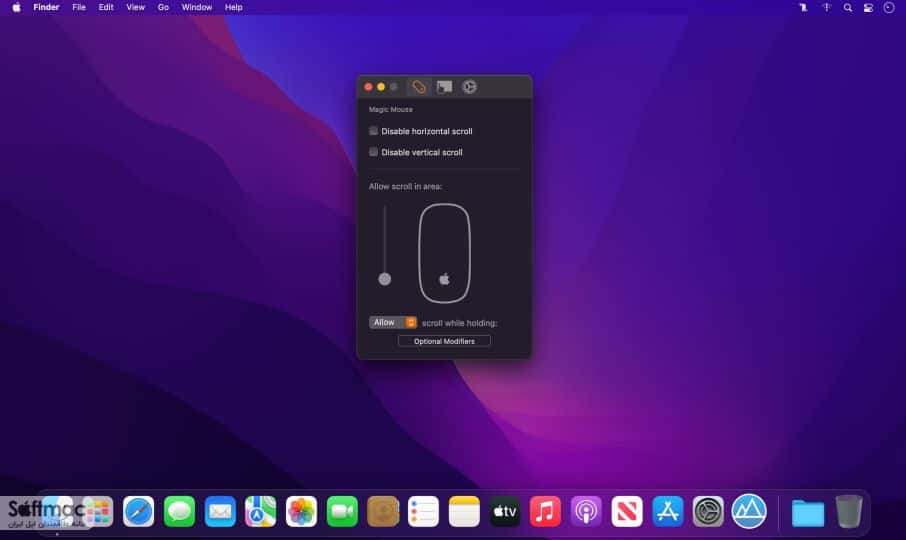This screenshot has width=906, height=540.
Task: Open Photos app in dock
Action: point(301,511)
